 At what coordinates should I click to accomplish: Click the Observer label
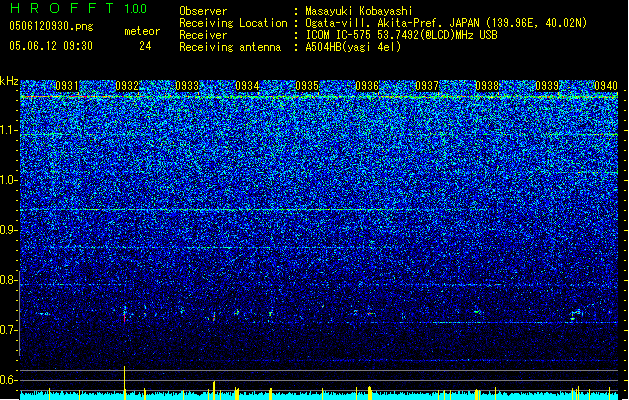click(x=203, y=11)
